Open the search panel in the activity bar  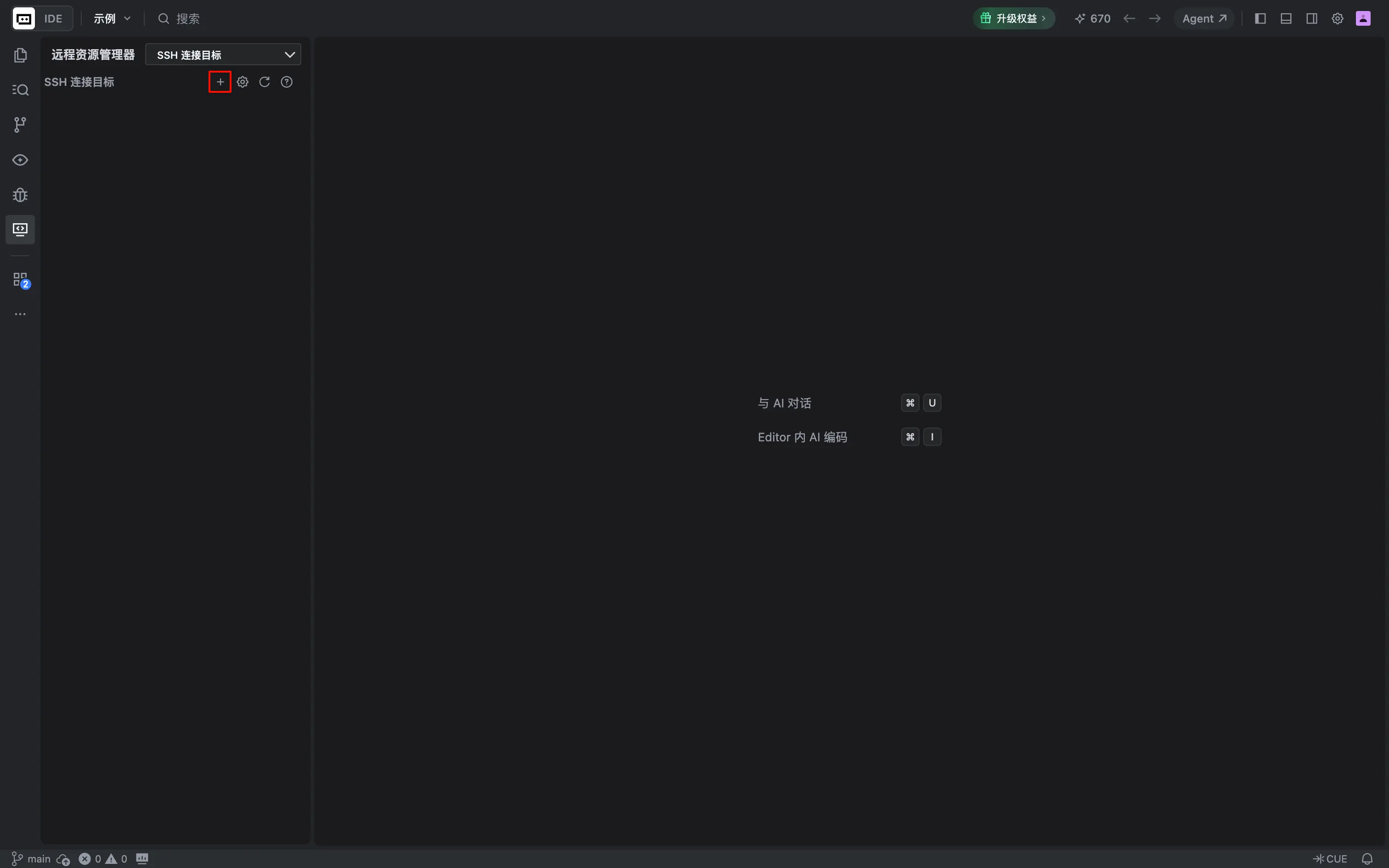coord(20,90)
